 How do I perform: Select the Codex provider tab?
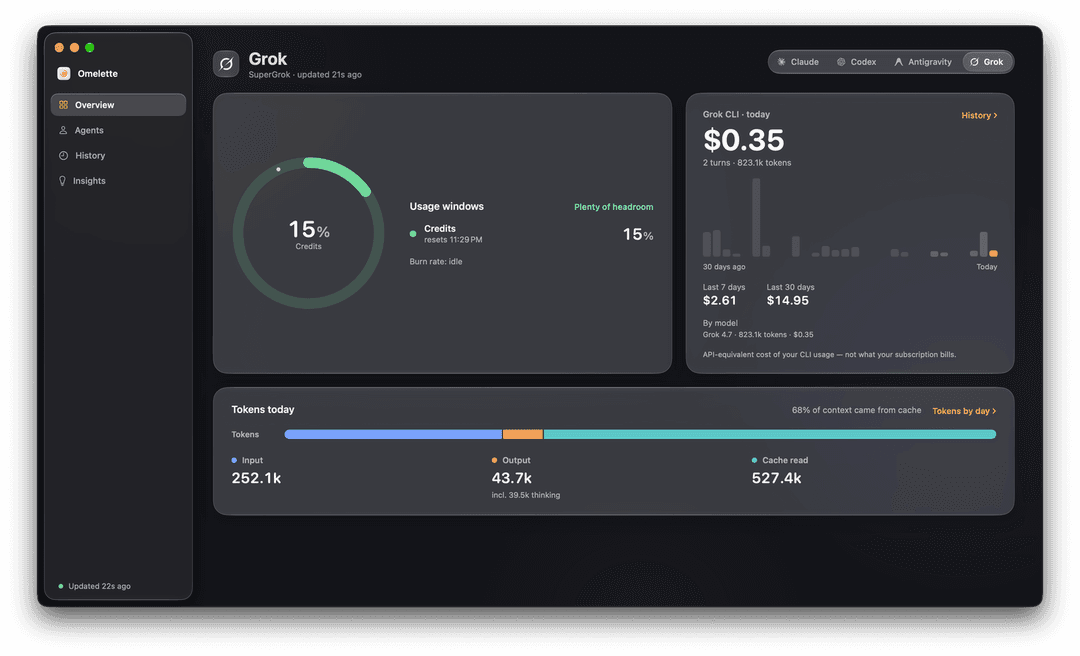point(857,62)
